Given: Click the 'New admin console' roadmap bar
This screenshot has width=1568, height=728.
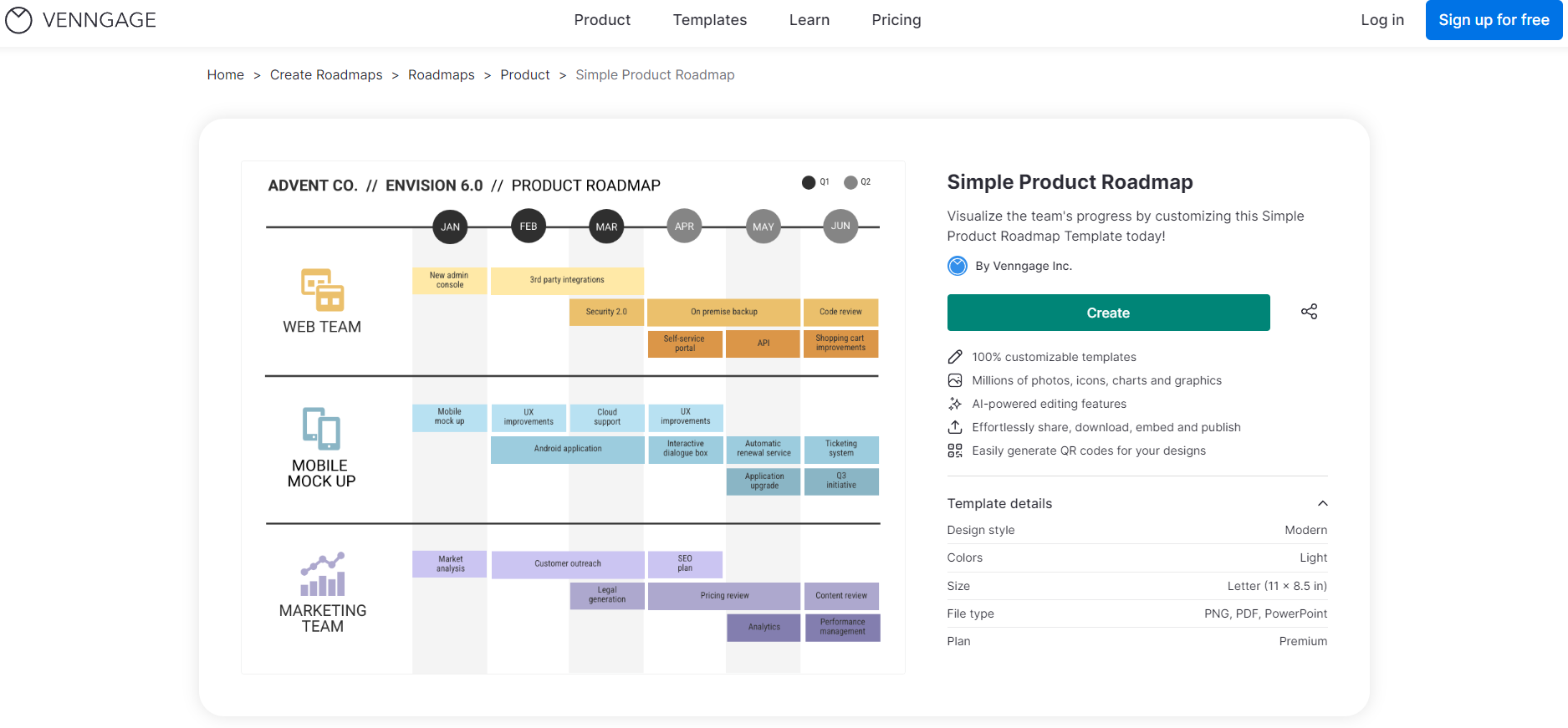Looking at the screenshot, I should tap(449, 280).
